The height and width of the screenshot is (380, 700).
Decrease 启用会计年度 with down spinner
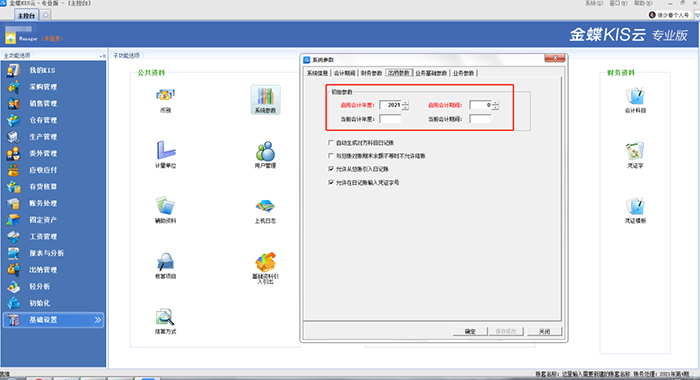pyautogui.click(x=405, y=108)
